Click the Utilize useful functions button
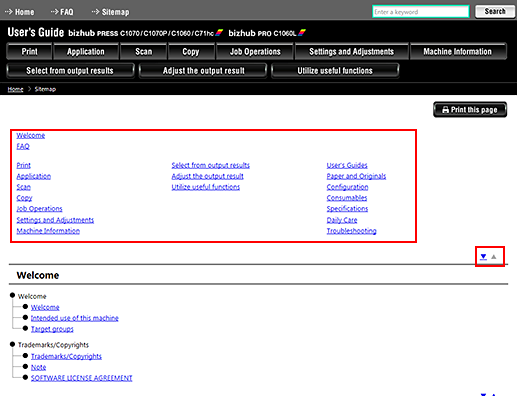Screen dimensions: 517x396 (x=335, y=71)
